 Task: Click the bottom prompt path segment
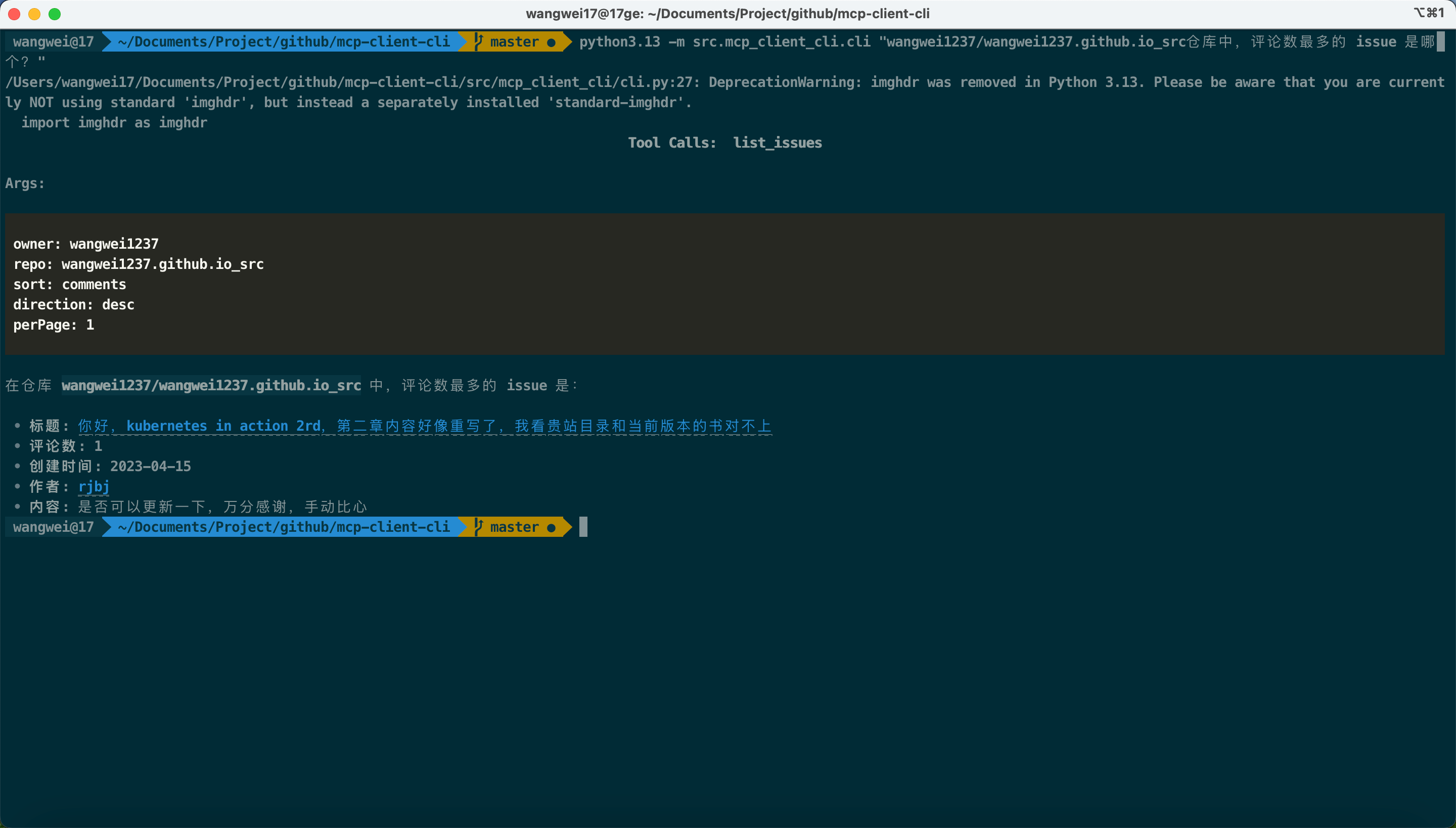(284, 527)
